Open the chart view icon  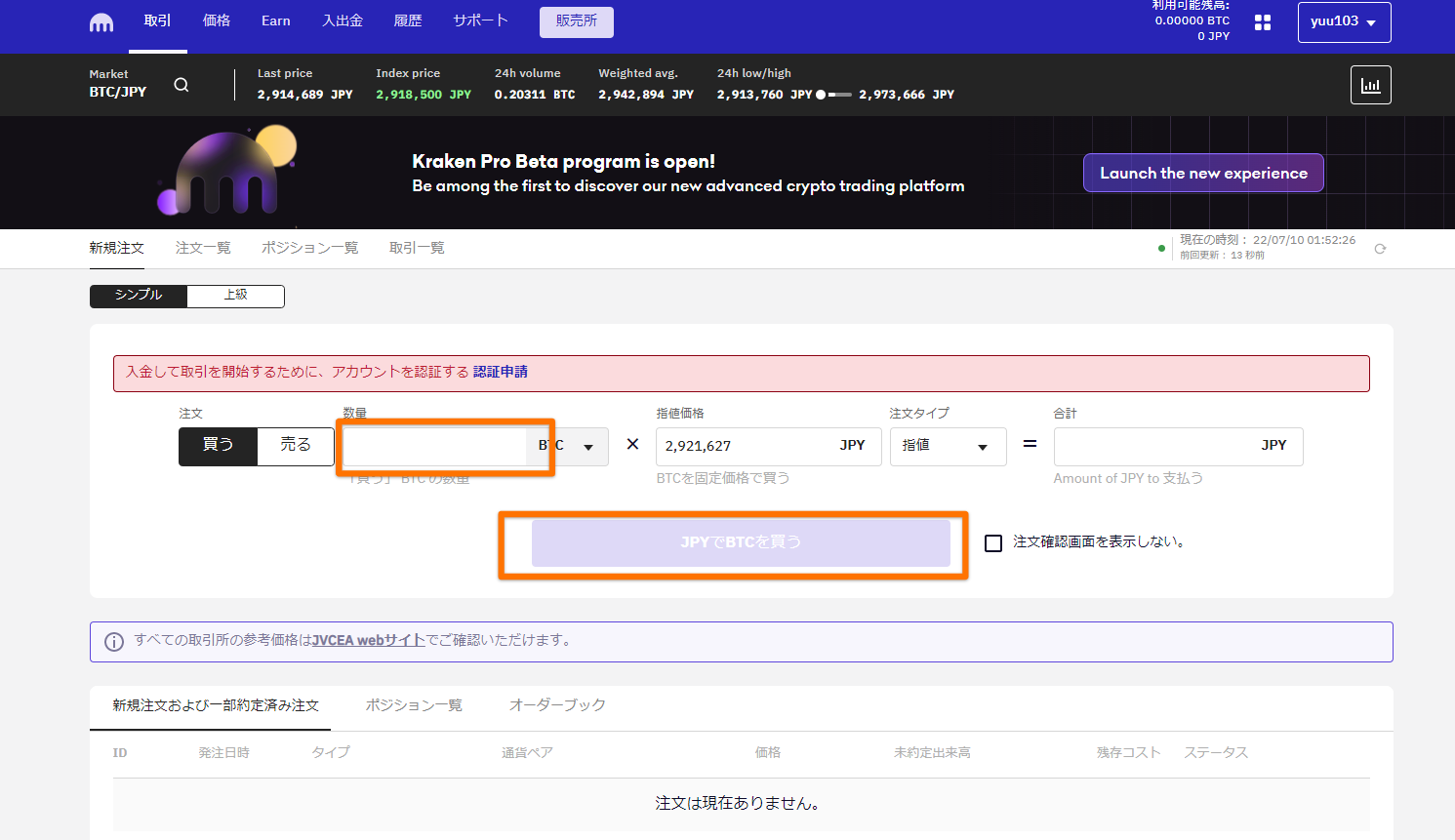1370,85
